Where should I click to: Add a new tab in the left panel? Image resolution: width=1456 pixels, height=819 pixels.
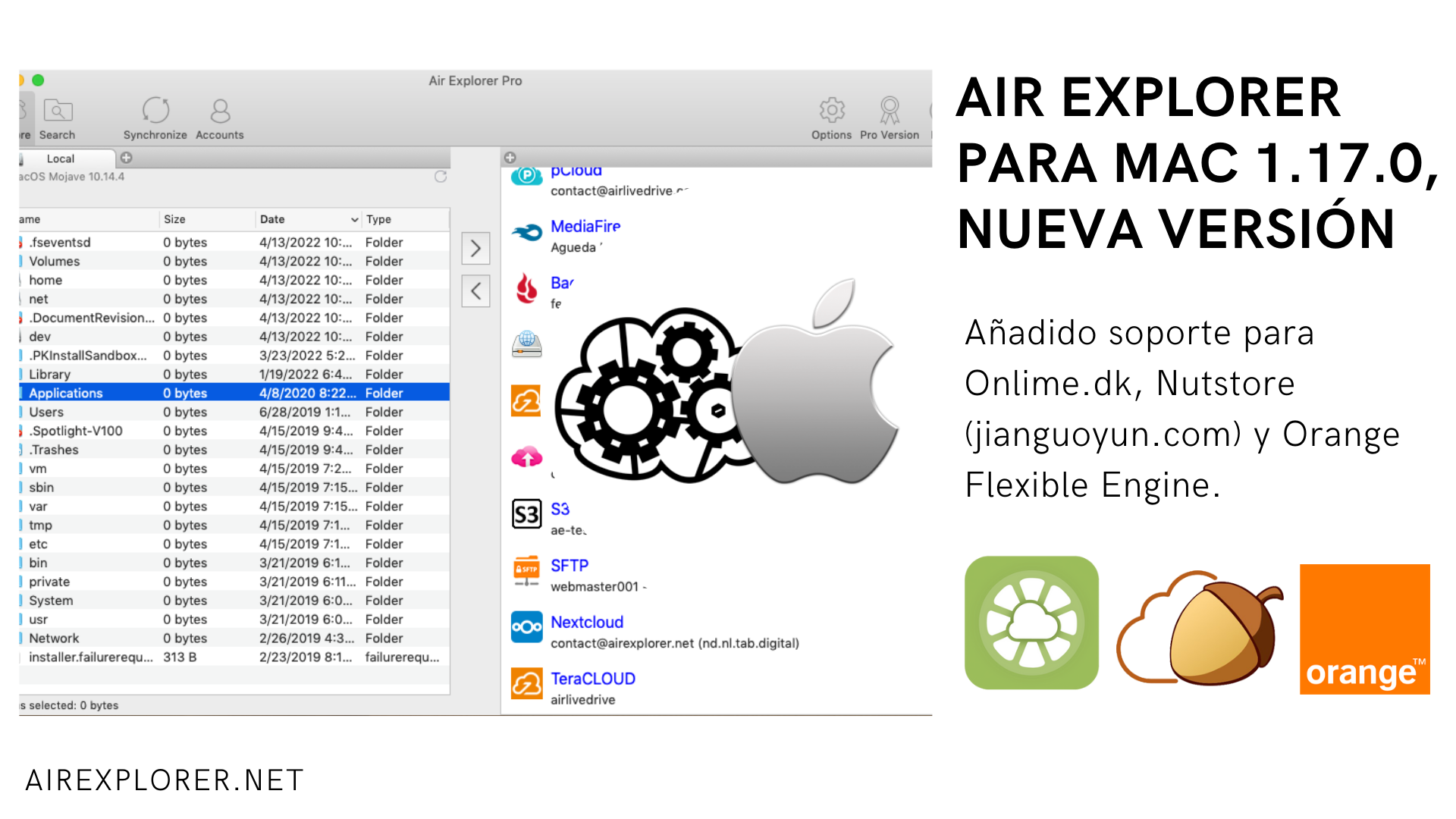pos(126,158)
